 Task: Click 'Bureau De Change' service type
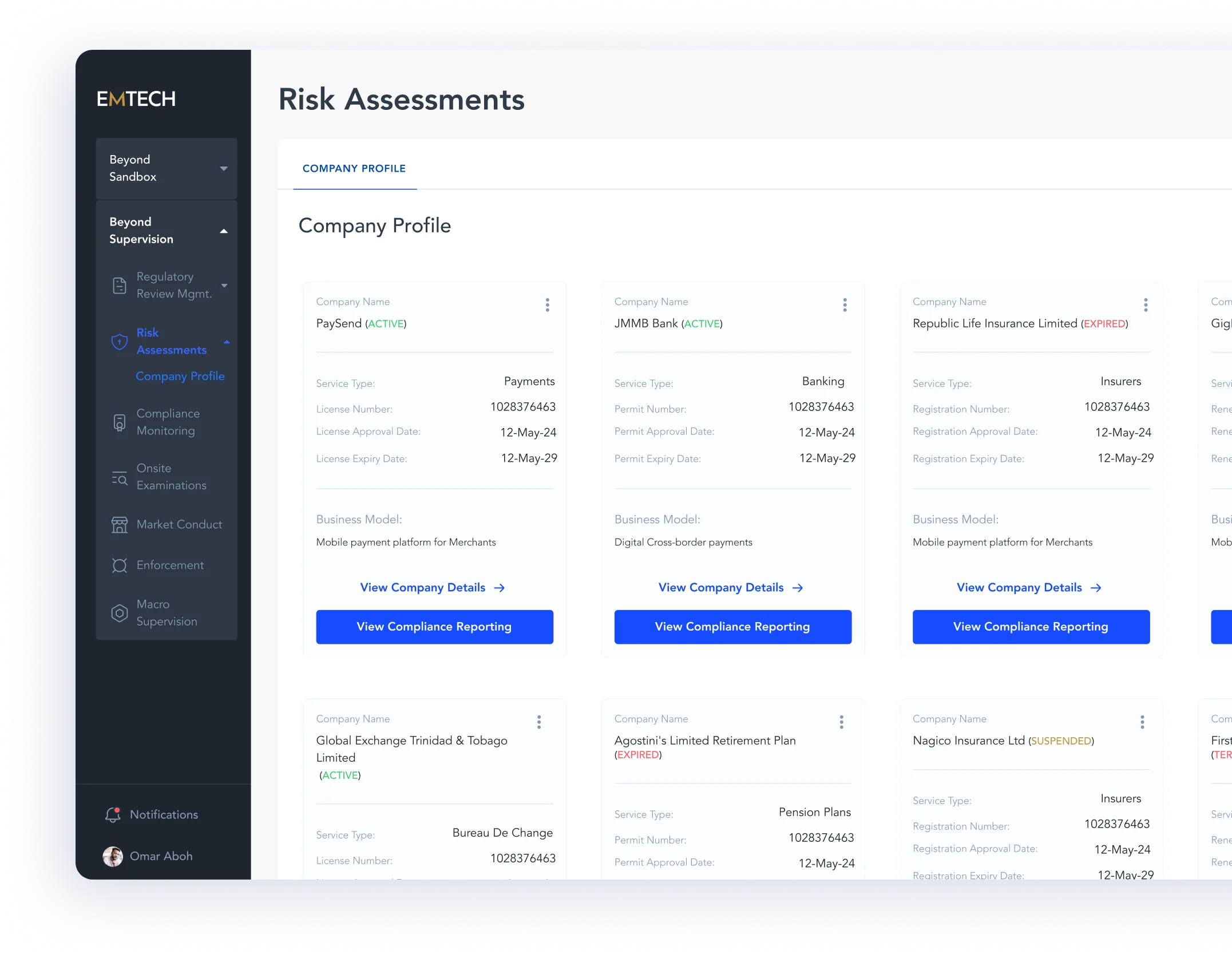[x=502, y=833]
